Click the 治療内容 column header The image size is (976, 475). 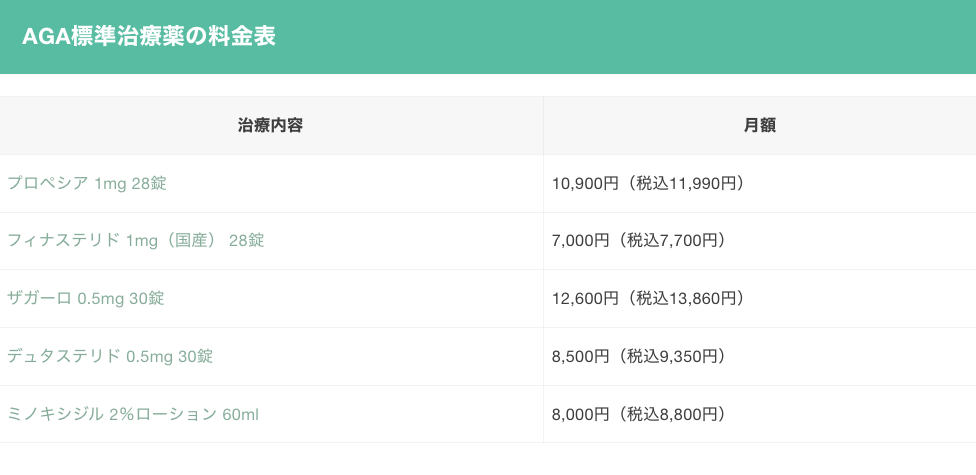(271, 126)
